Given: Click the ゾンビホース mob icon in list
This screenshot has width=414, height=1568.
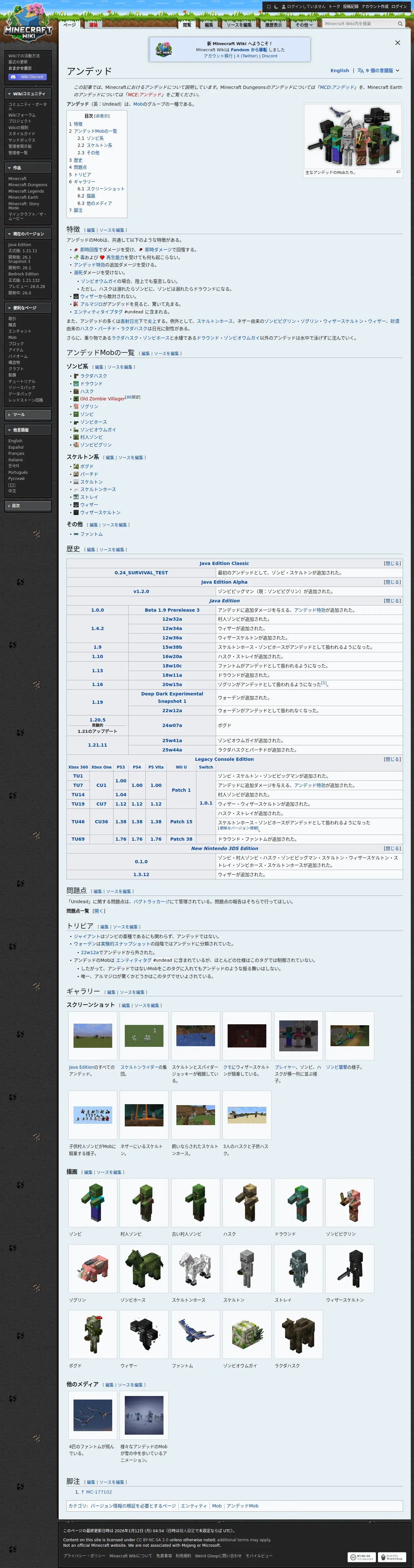Looking at the screenshot, I should click(76, 422).
